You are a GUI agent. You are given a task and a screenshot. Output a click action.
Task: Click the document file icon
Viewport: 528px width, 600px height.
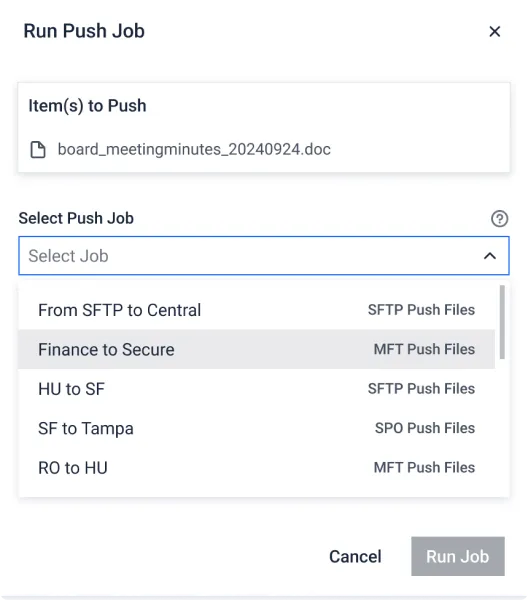[38, 150]
